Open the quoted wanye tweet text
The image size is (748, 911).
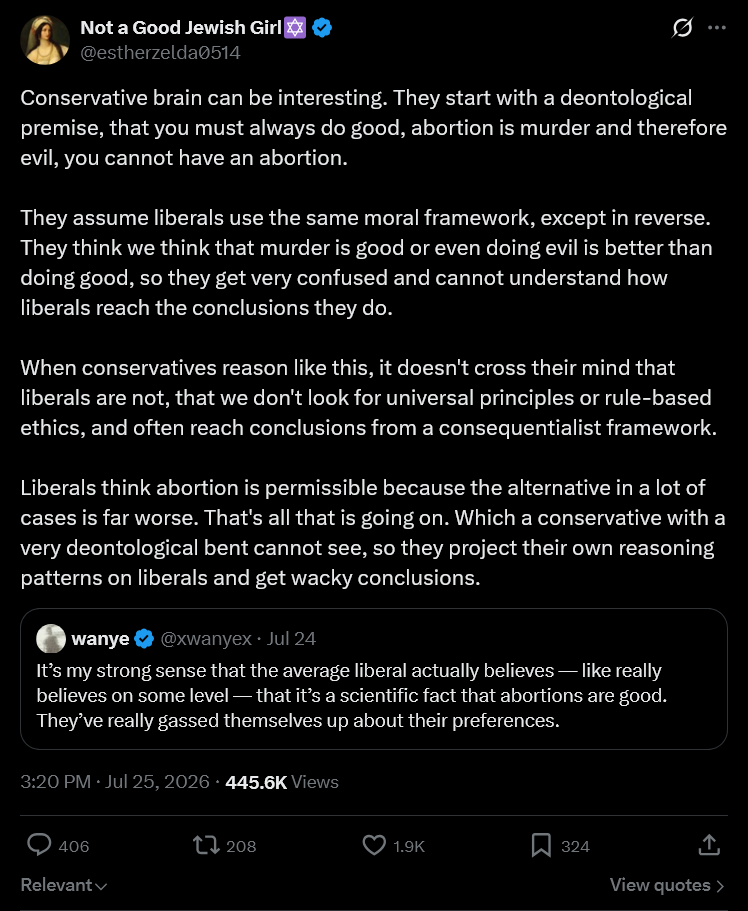coord(352,695)
